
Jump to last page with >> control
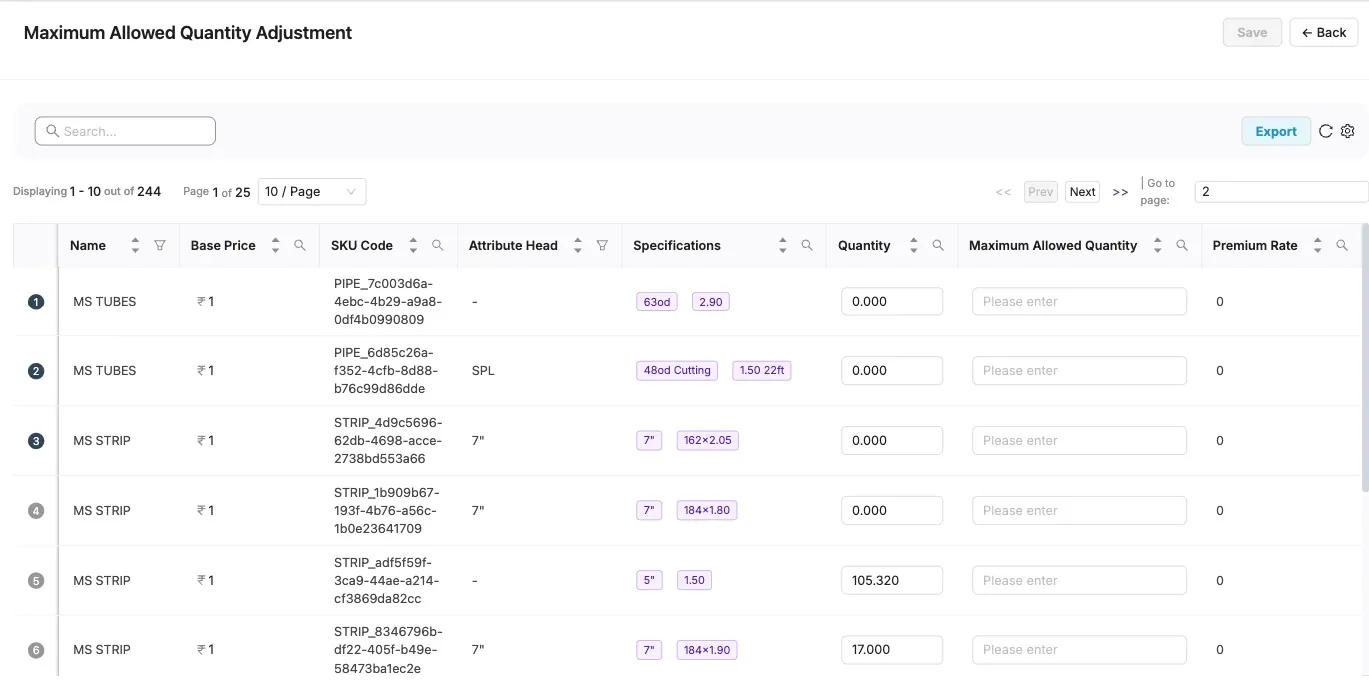[x=1120, y=191]
